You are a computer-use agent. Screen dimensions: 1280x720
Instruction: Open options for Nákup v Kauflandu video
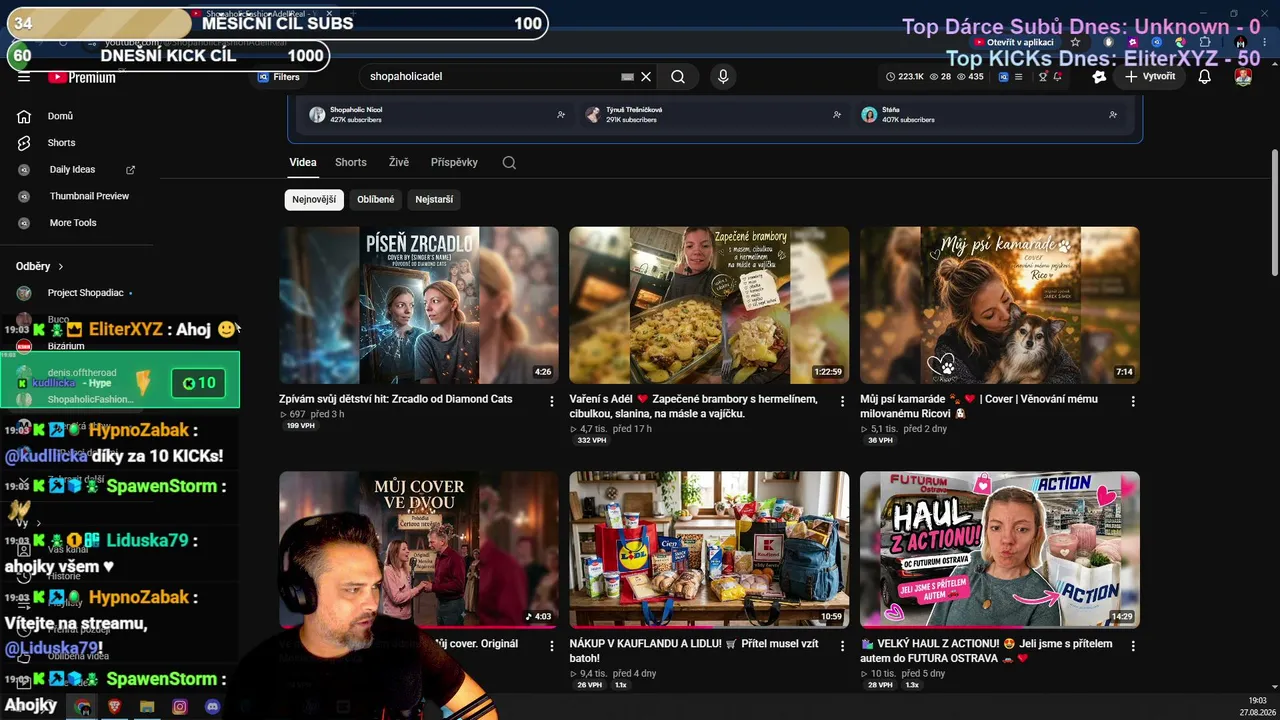[842, 646]
